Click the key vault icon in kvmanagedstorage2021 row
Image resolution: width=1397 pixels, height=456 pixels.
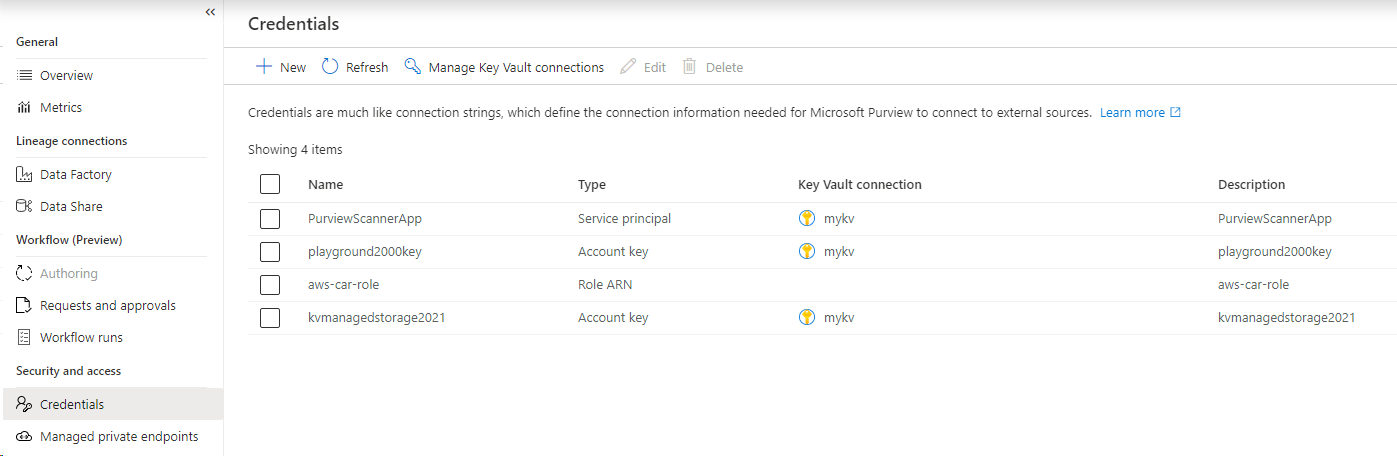pos(807,317)
